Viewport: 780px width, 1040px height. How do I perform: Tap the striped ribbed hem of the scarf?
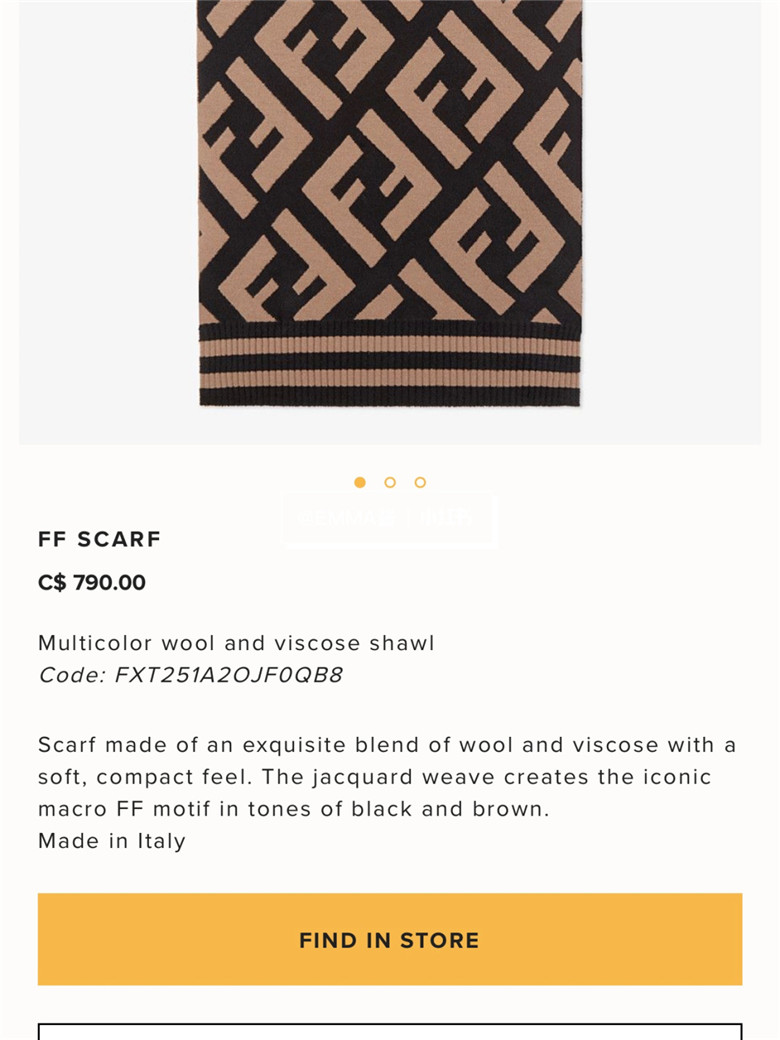(390, 364)
